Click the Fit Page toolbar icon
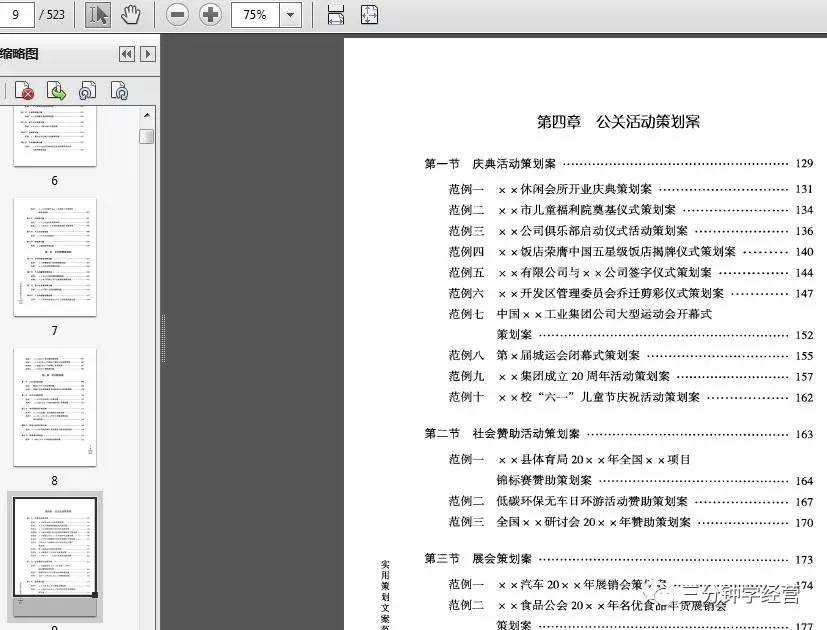The image size is (827, 630). pos(369,14)
